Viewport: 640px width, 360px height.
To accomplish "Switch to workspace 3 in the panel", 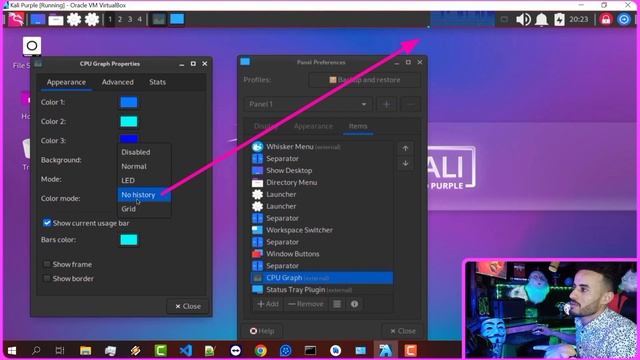I will coord(130,19).
